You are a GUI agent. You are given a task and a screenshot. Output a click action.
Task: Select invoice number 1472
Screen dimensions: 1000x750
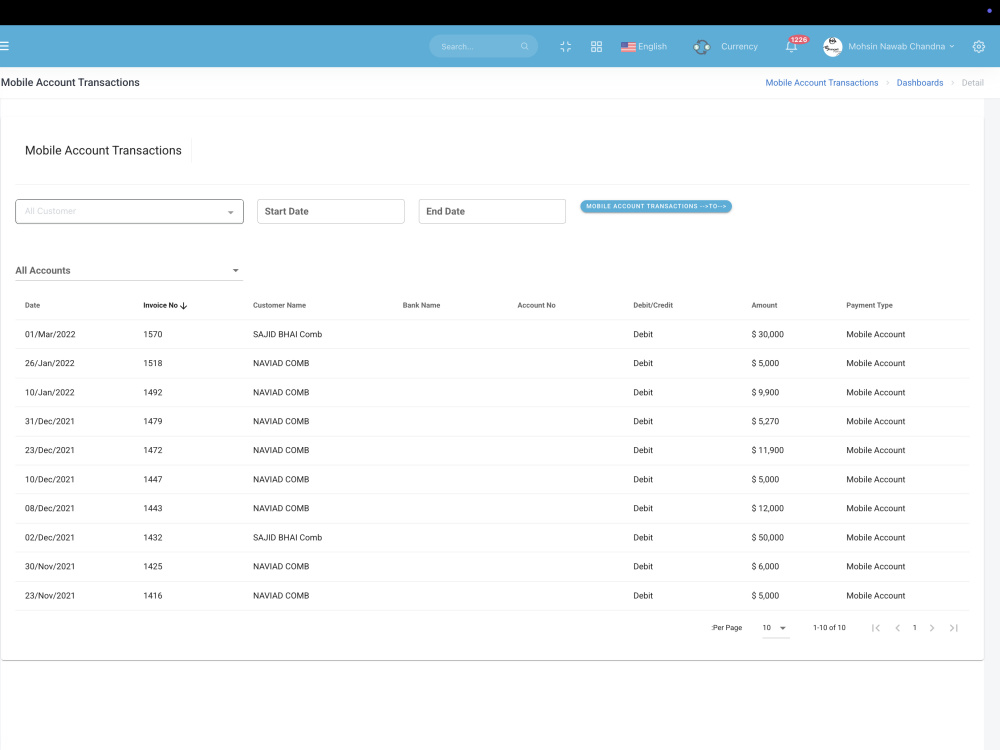coord(153,450)
